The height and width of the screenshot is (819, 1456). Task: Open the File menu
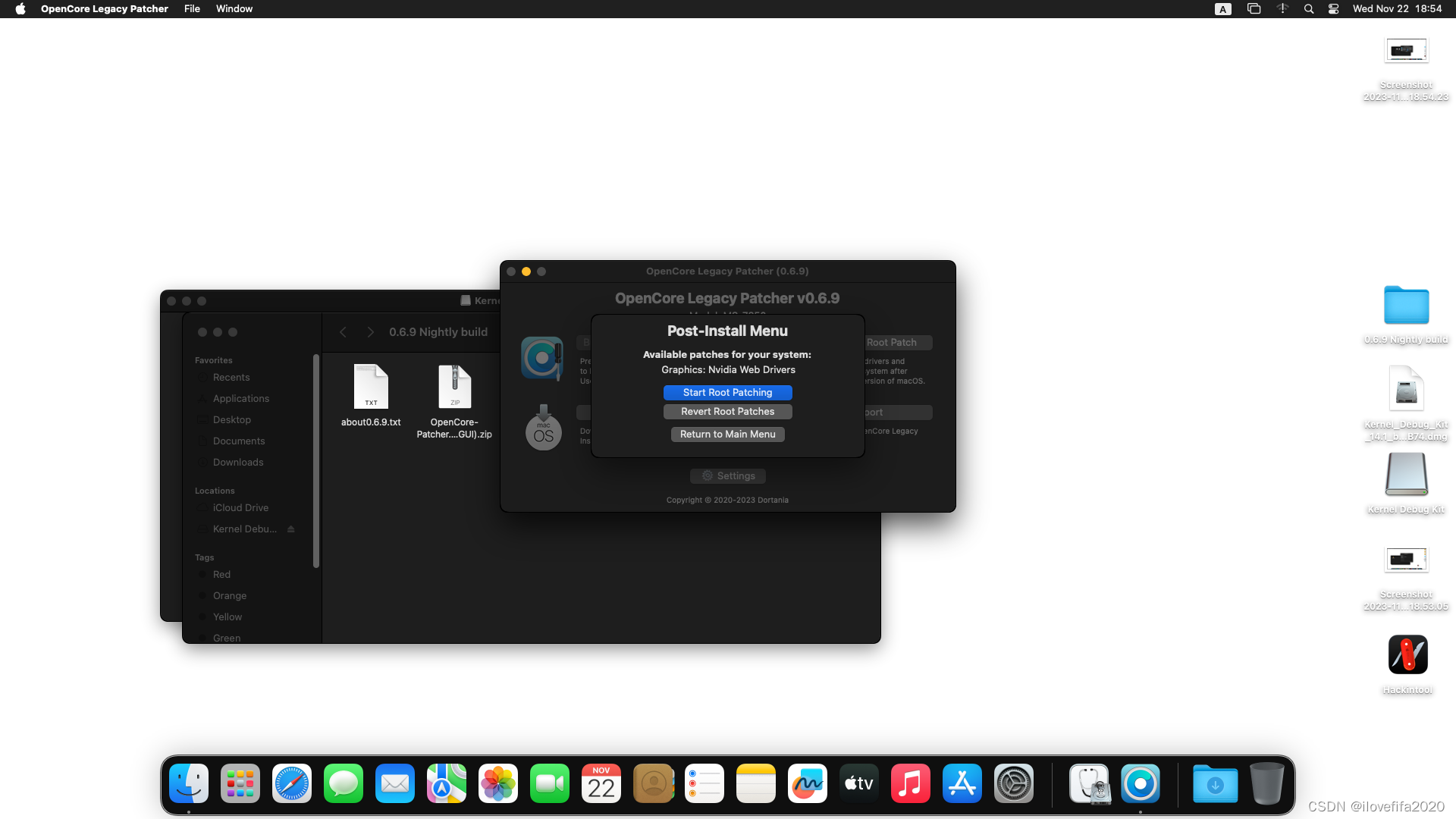(192, 8)
